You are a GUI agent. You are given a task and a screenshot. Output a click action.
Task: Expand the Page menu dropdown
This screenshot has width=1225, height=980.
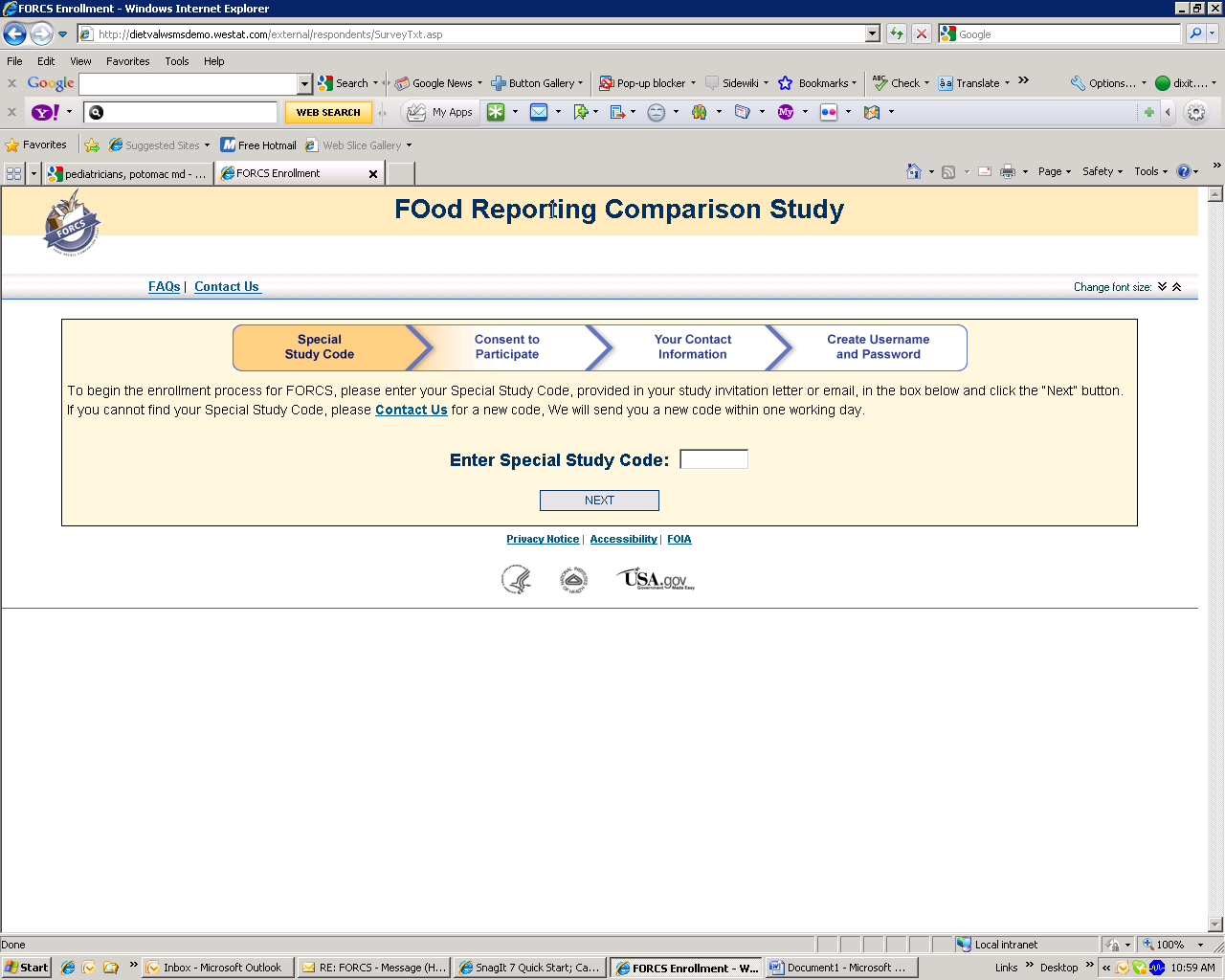(x=1054, y=171)
